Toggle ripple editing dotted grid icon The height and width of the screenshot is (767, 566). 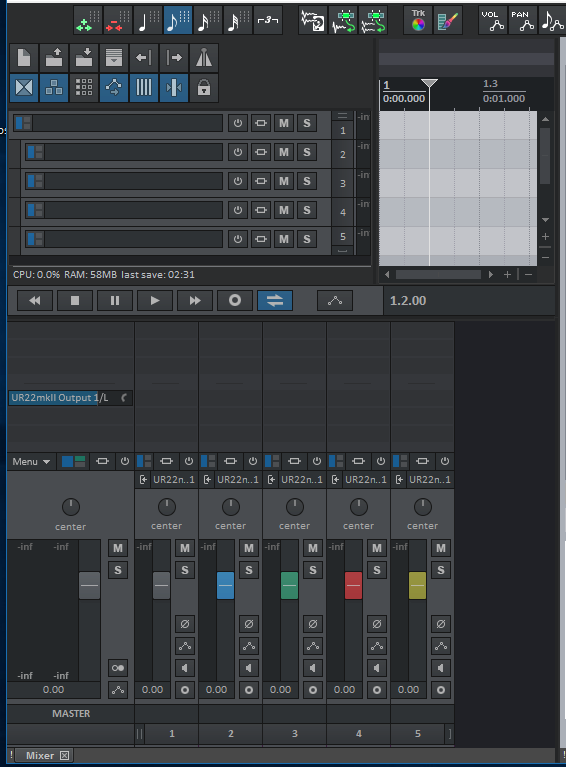click(x=84, y=88)
